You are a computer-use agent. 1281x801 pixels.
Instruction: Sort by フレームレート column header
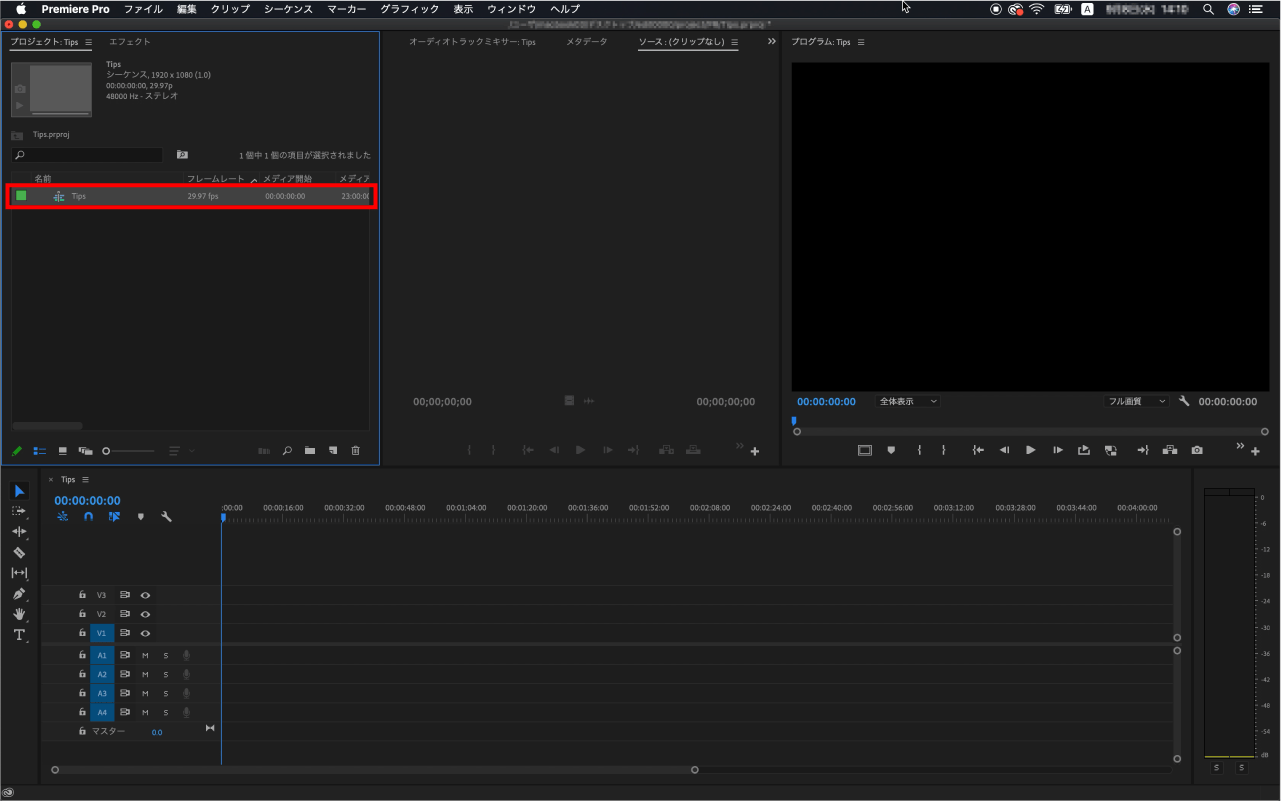point(215,179)
